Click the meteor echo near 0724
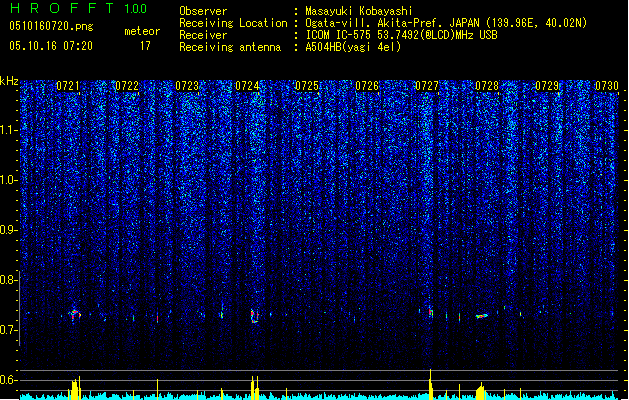Viewport: 629px width, 400px height. coord(254,315)
